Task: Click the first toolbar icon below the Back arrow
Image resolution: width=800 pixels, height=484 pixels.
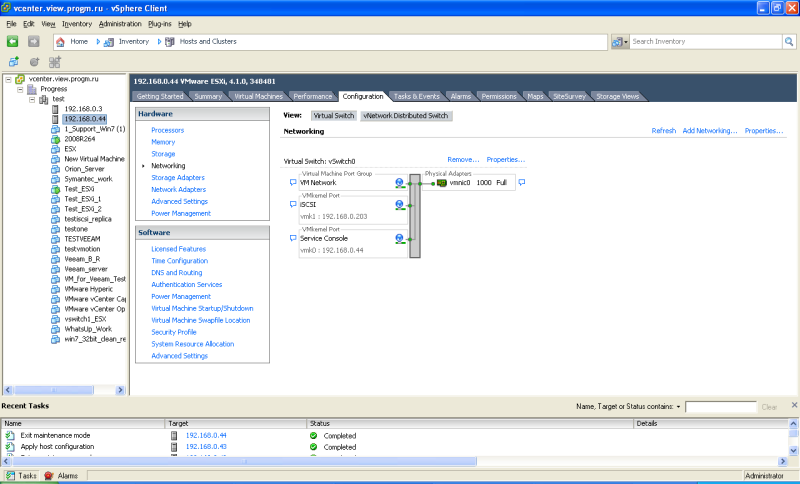Action: [x=14, y=62]
